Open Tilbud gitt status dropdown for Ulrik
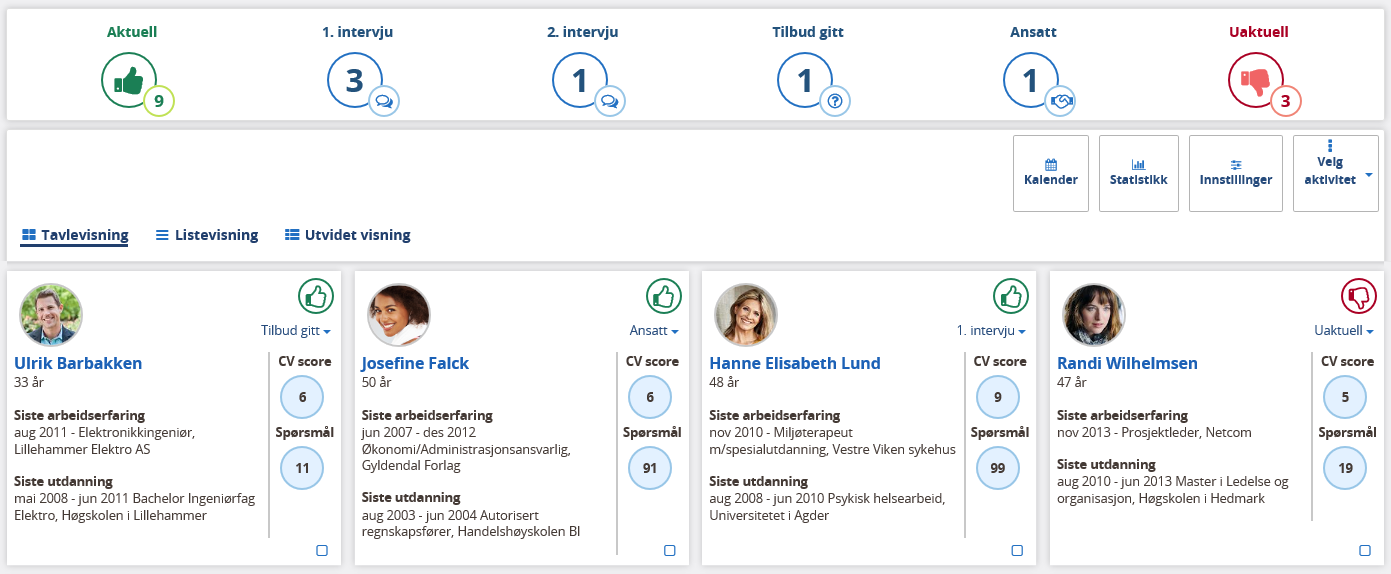Screen dimensions: 1391x574 point(296,331)
